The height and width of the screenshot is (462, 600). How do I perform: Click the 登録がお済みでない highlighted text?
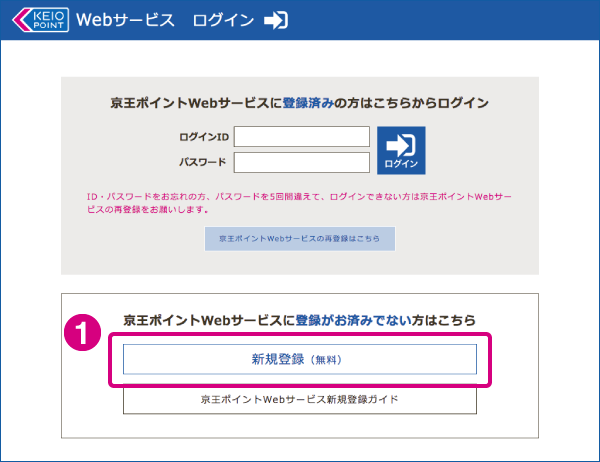353,320
